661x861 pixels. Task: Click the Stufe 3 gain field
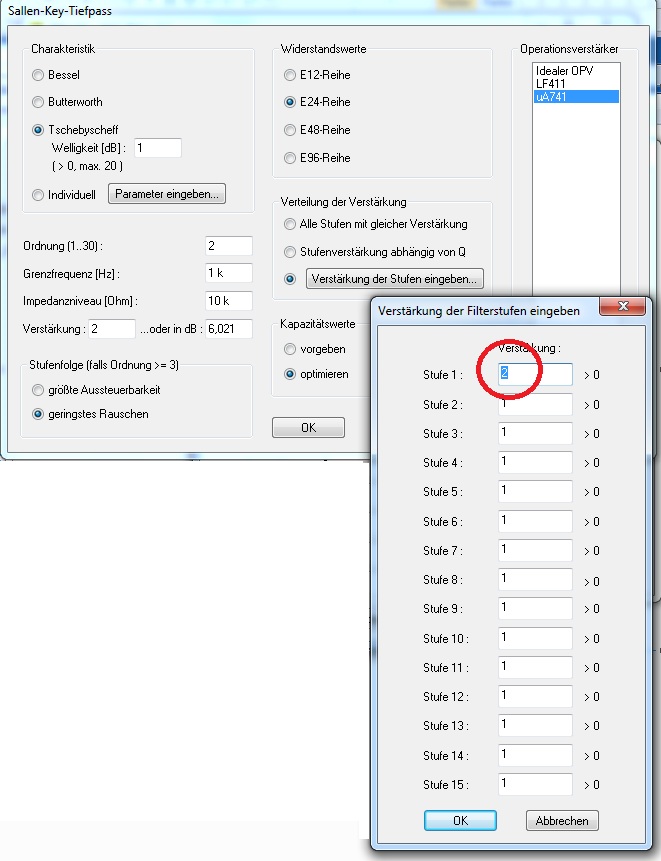tap(535, 433)
